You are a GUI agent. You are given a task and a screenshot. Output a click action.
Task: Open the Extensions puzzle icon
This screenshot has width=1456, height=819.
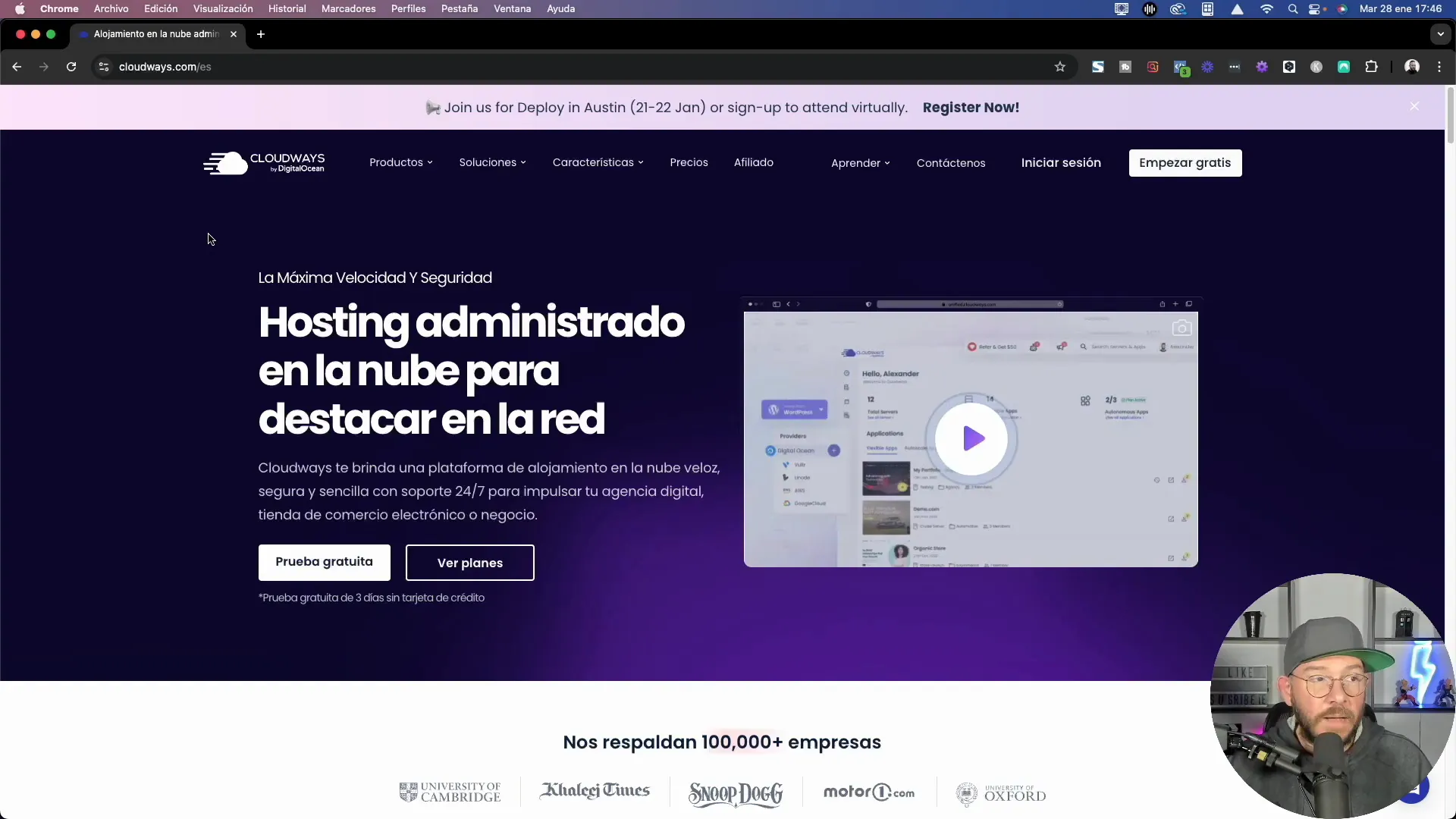tap(1371, 67)
